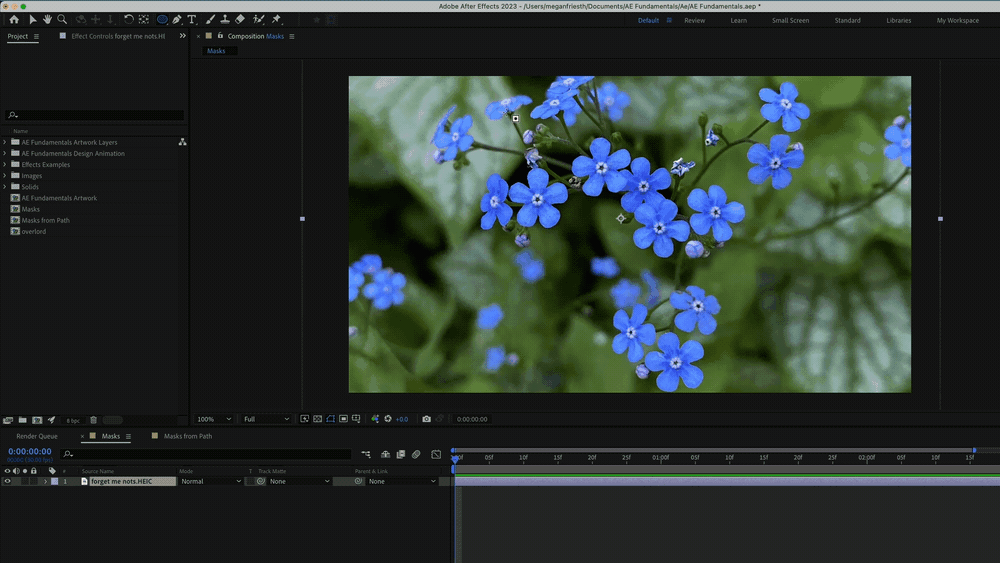Select the Clone Stamp tool
The width and height of the screenshot is (1000, 563).
click(225, 19)
